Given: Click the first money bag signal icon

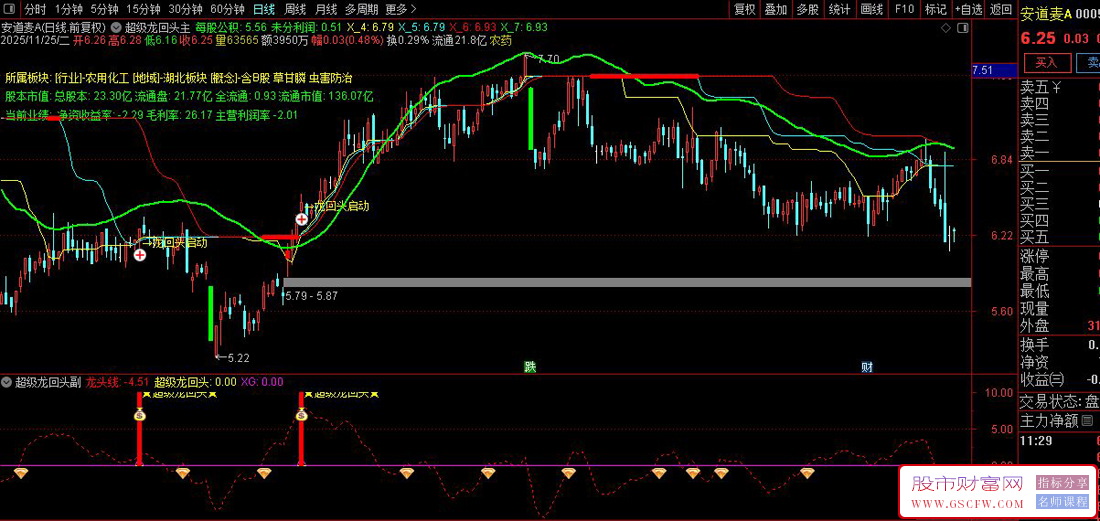Looking at the screenshot, I should coord(139,415).
